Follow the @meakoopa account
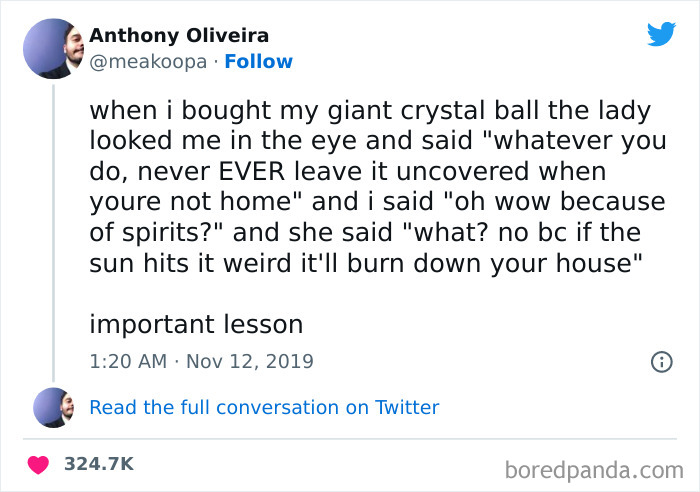The height and width of the screenshot is (492, 700). 258,62
